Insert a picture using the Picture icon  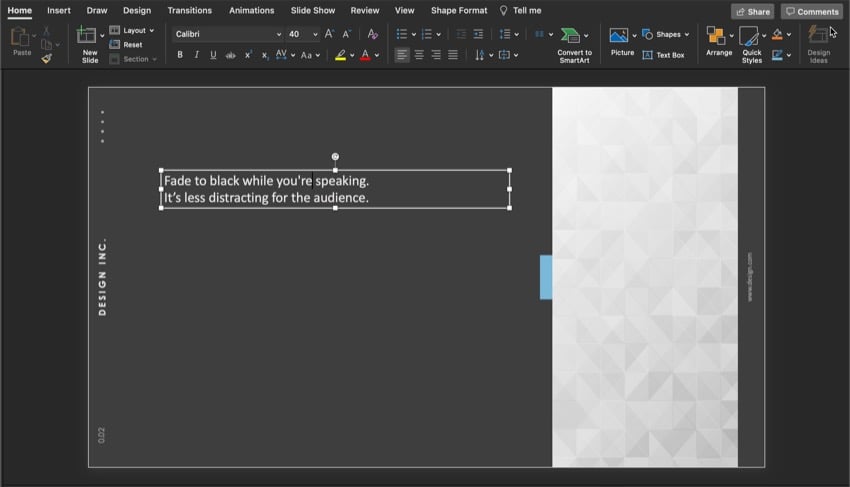tap(621, 36)
